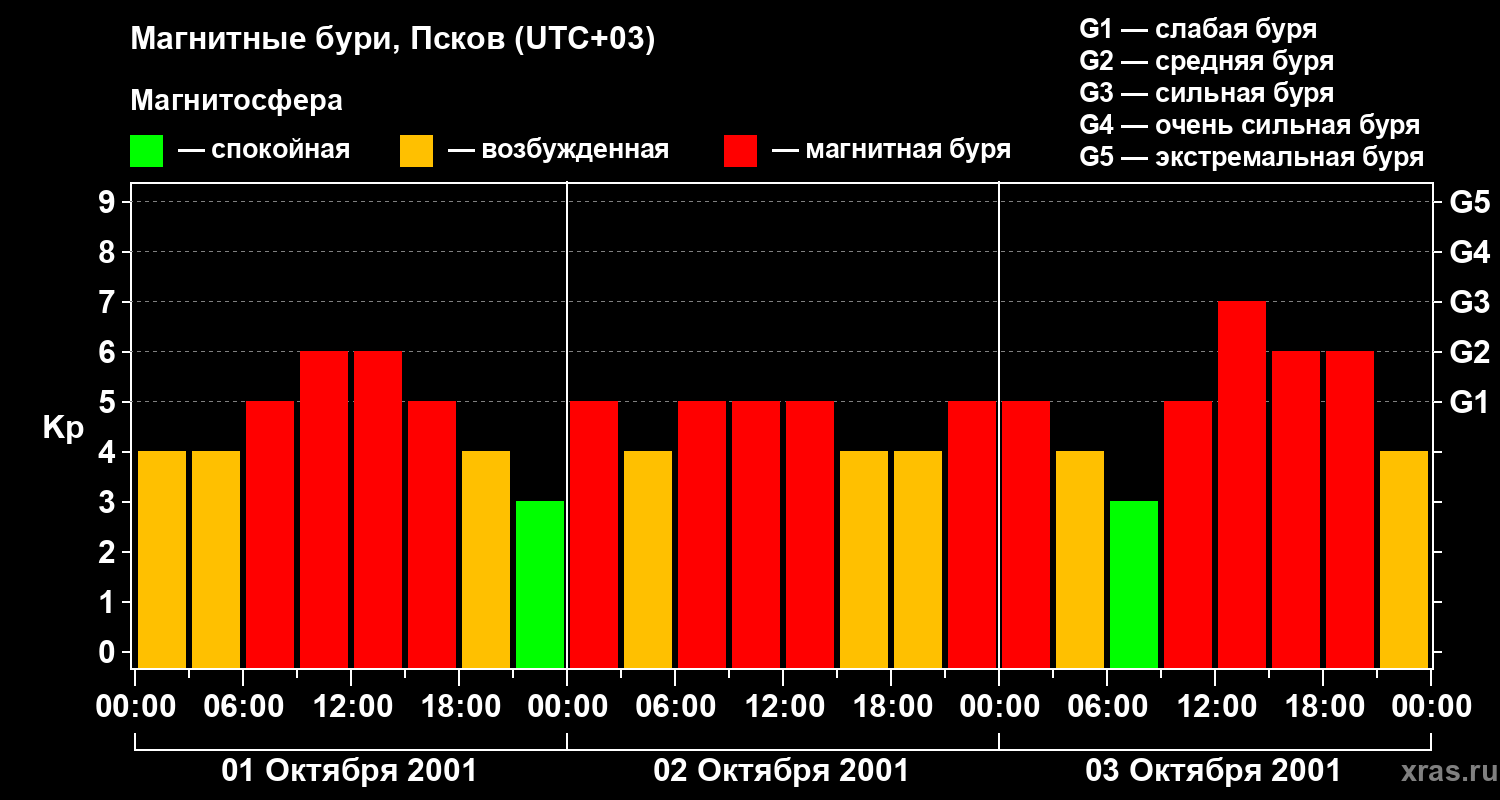Screen dimensions: 1500x800
Task: Click '18:00' time label under 03 October
Action: pyautogui.click(x=1323, y=707)
